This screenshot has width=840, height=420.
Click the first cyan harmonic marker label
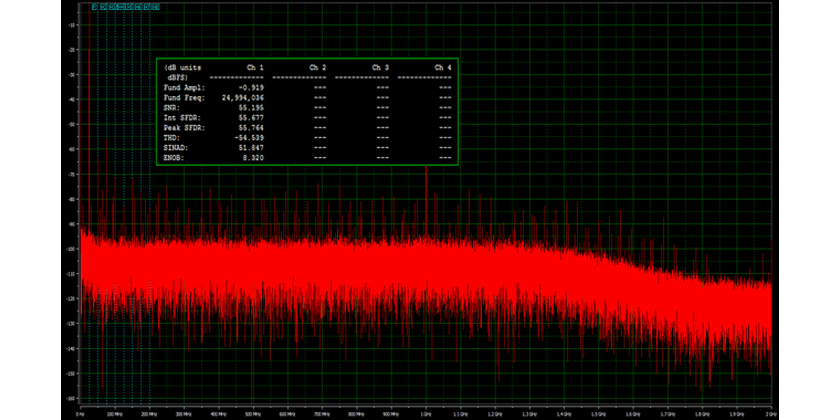(x=94, y=6)
